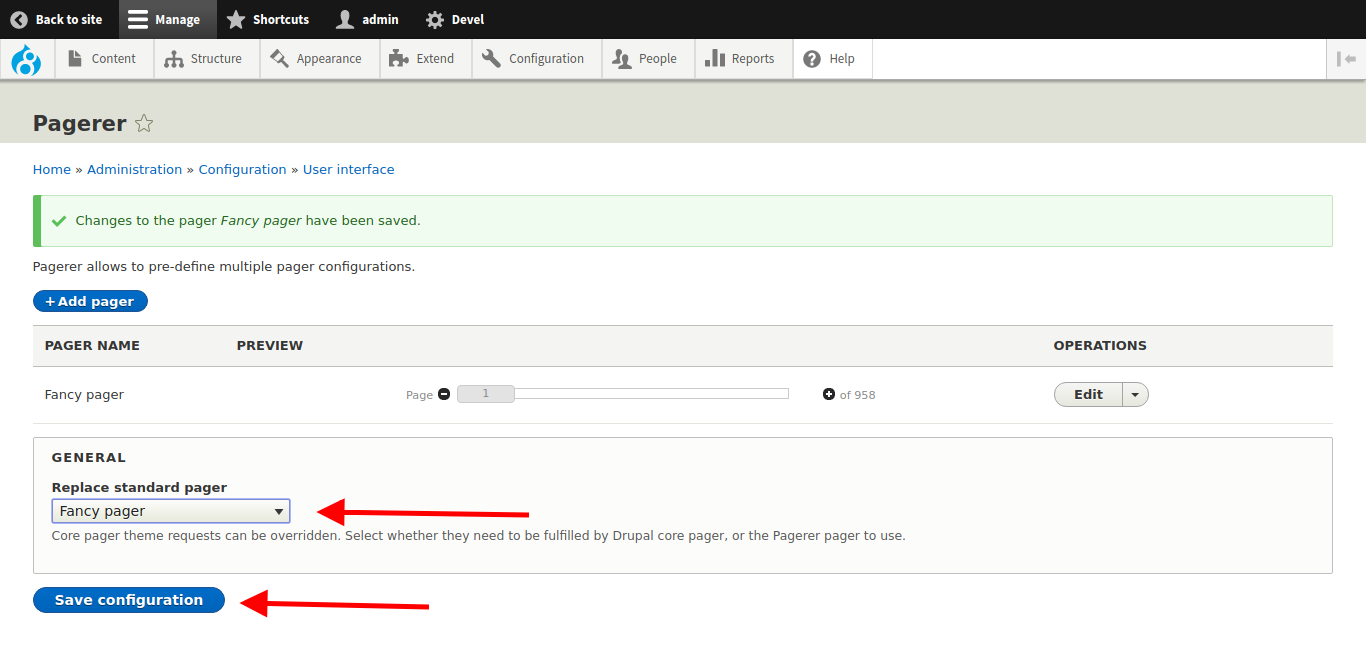
Task: Open the Shortcuts tray
Action: 268,19
